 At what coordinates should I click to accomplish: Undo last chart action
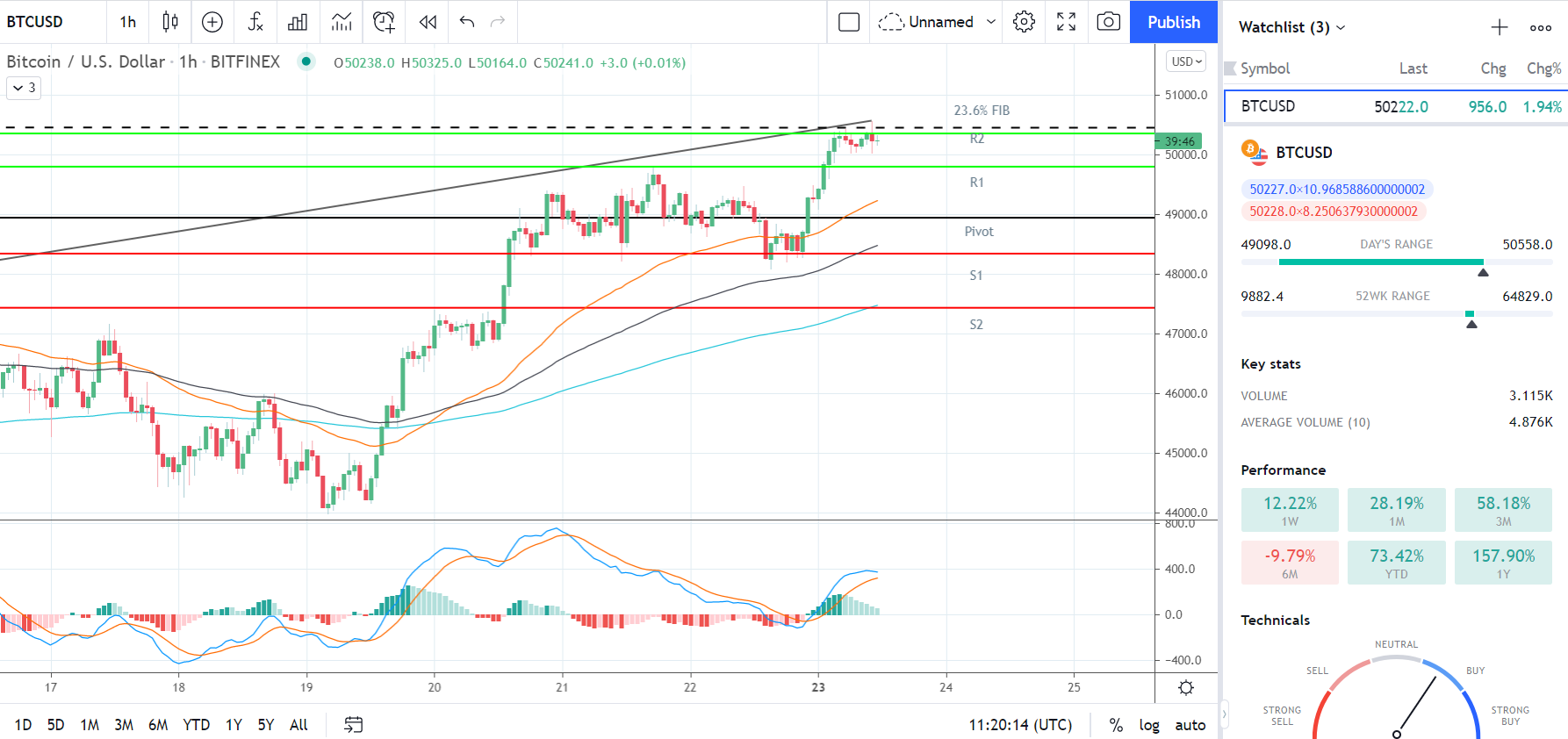(x=467, y=22)
